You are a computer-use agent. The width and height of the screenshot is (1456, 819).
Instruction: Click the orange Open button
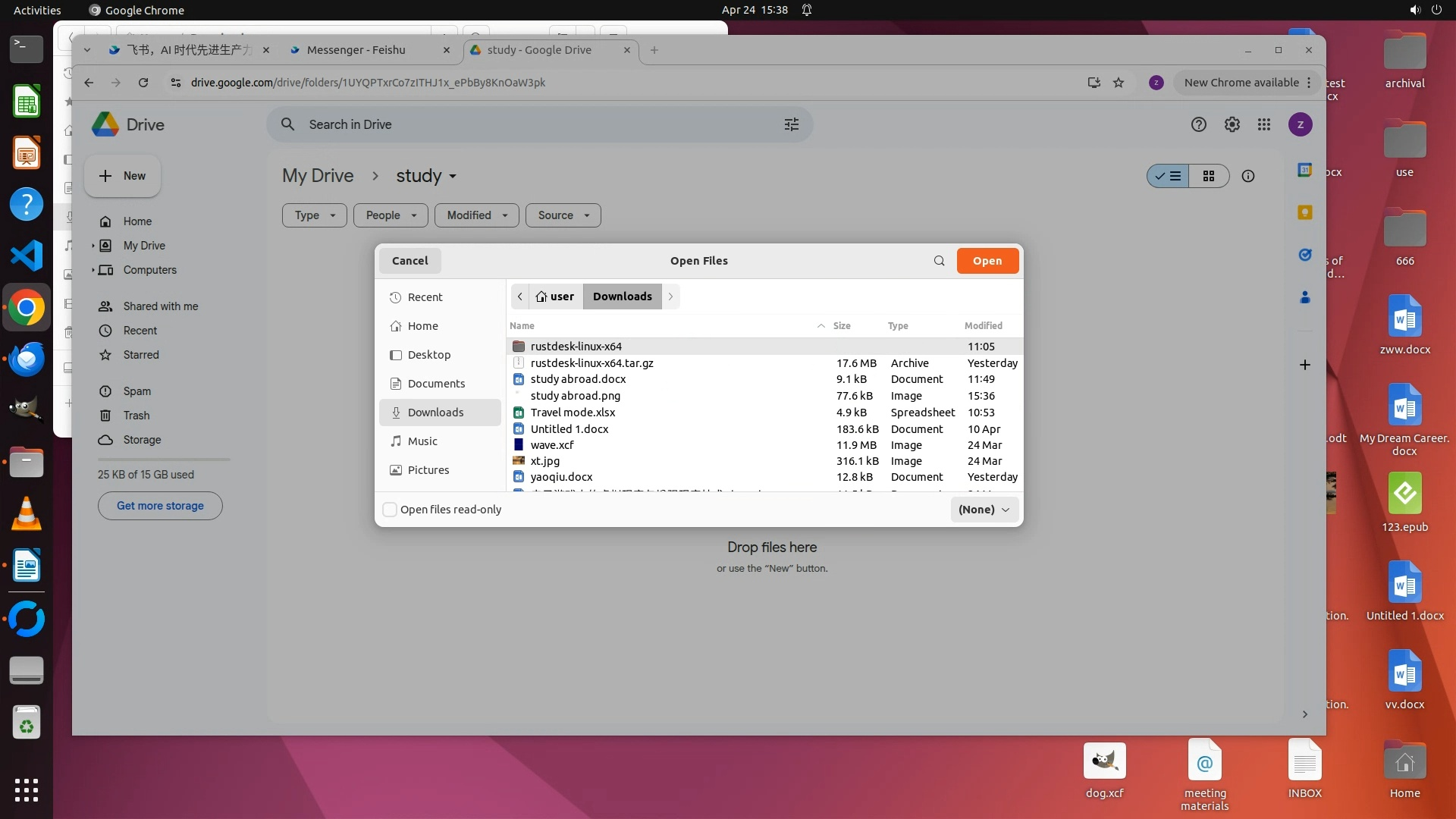point(987,261)
